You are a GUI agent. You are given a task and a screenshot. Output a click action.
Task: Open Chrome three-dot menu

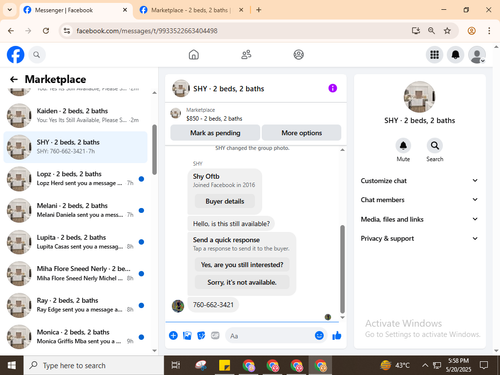[x=489, y=31]
